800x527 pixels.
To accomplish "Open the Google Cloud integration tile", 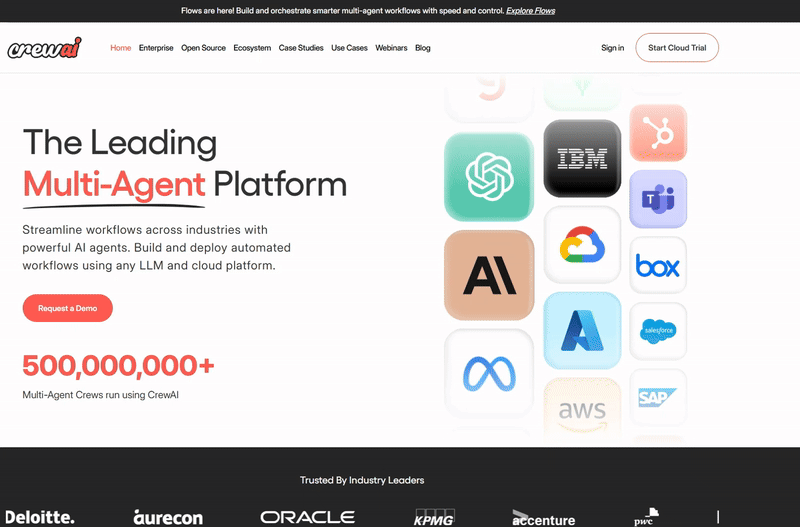I will tap(582, 246).
